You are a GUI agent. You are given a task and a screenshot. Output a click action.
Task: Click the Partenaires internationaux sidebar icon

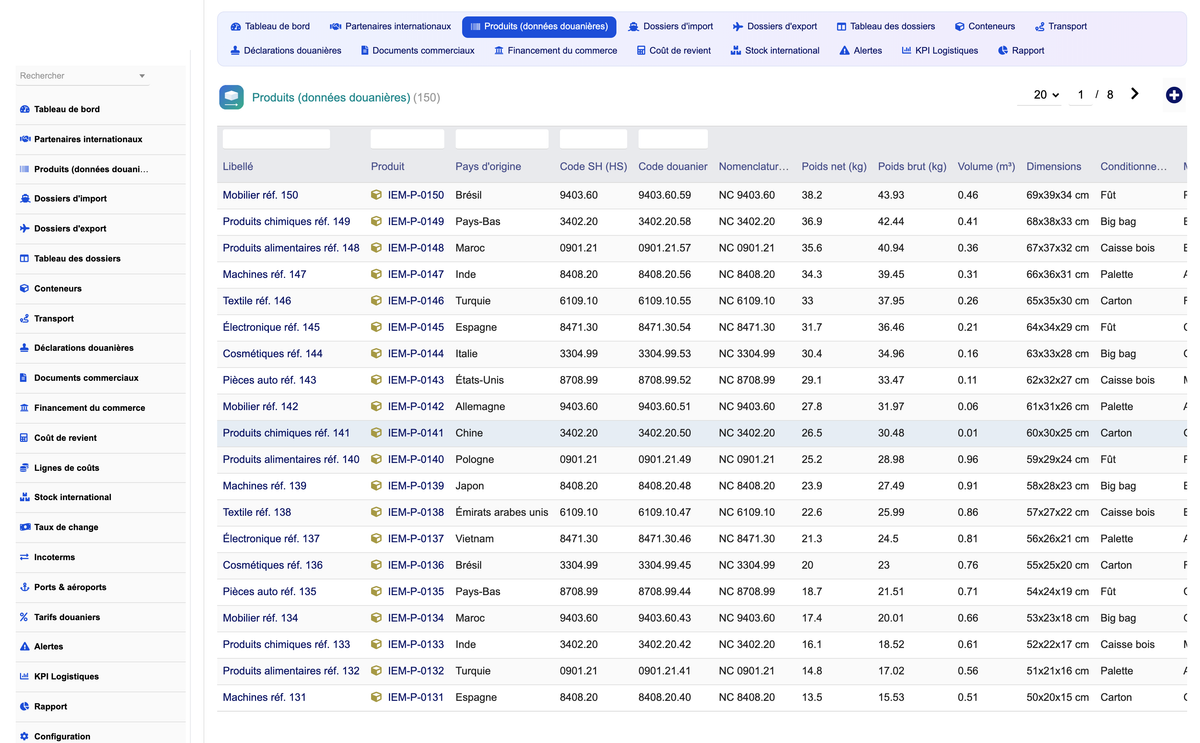tap(25, 139)
